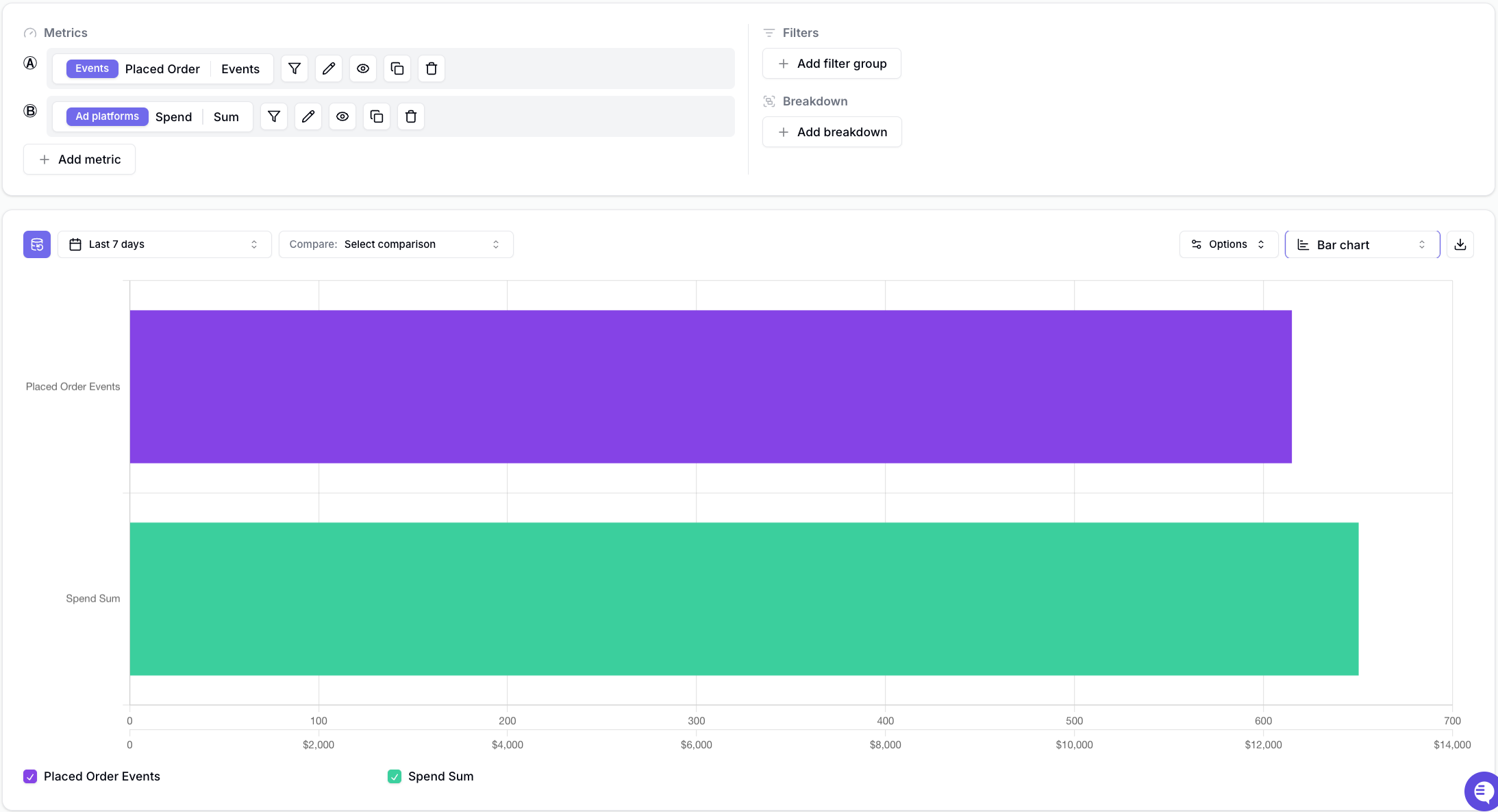Open the Options dropdown
Viewport: 1498px width, 812px height.
click(1229, 244)
